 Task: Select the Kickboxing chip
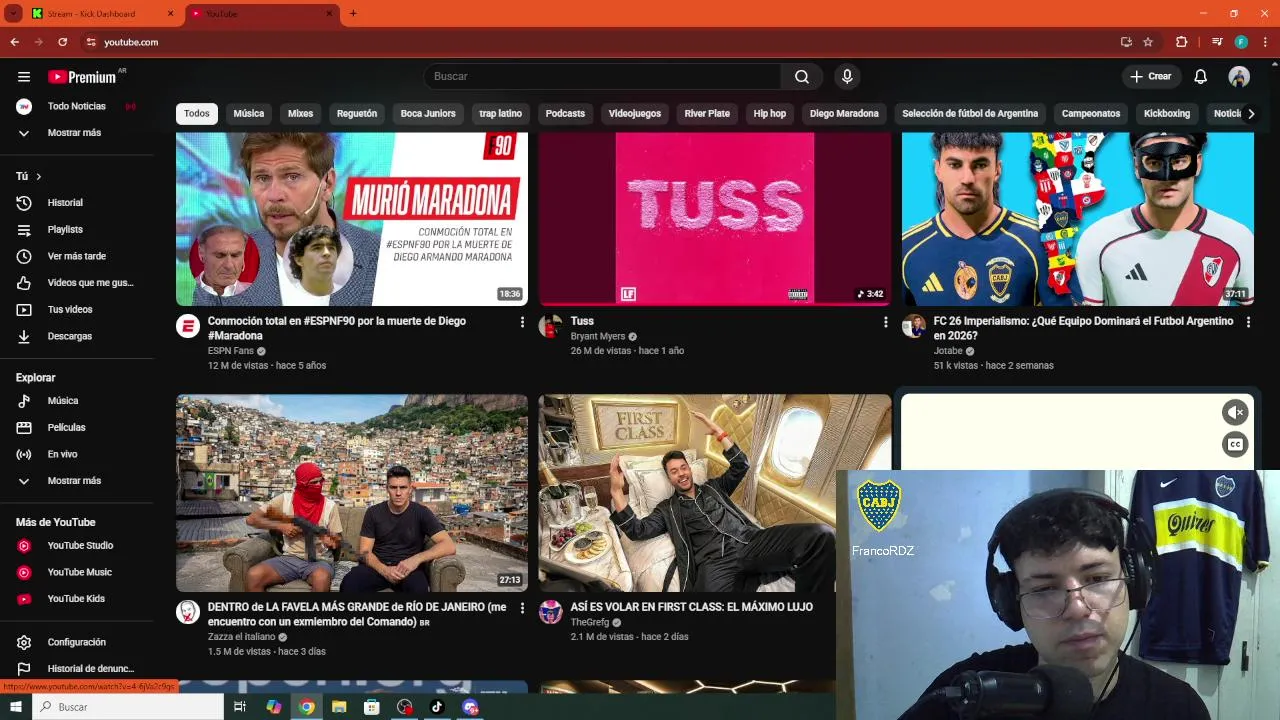[x=1167, y=114]
